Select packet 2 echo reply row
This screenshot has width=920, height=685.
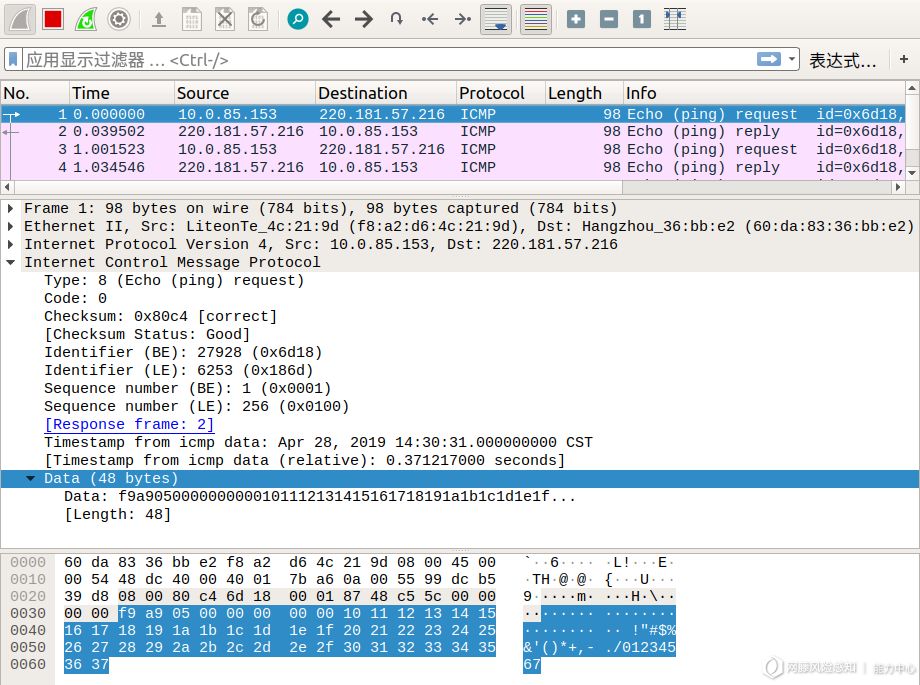(452, 131)
